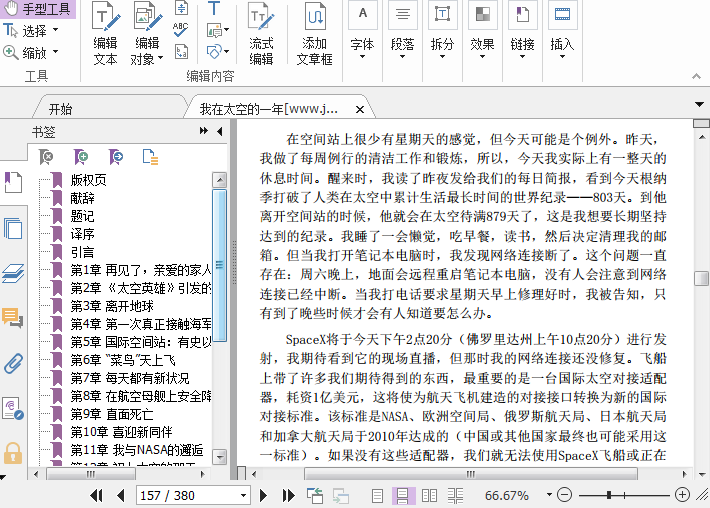710x508 pixels.
Task: Select the 我在太空的一年 document tab
Action: point(268,109)
